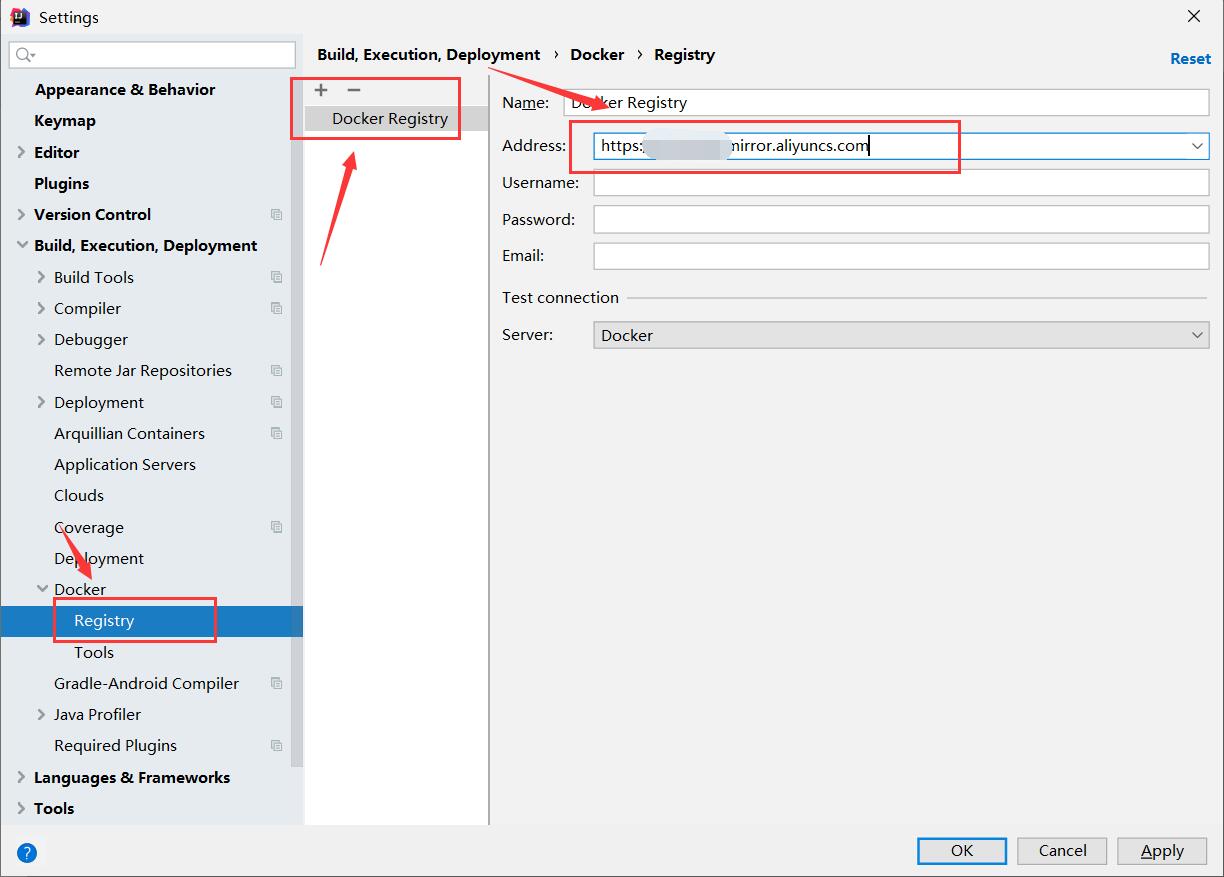Open the Address field dropdown arrow
Screen dimensions: 1224x877
point(1197,146)
